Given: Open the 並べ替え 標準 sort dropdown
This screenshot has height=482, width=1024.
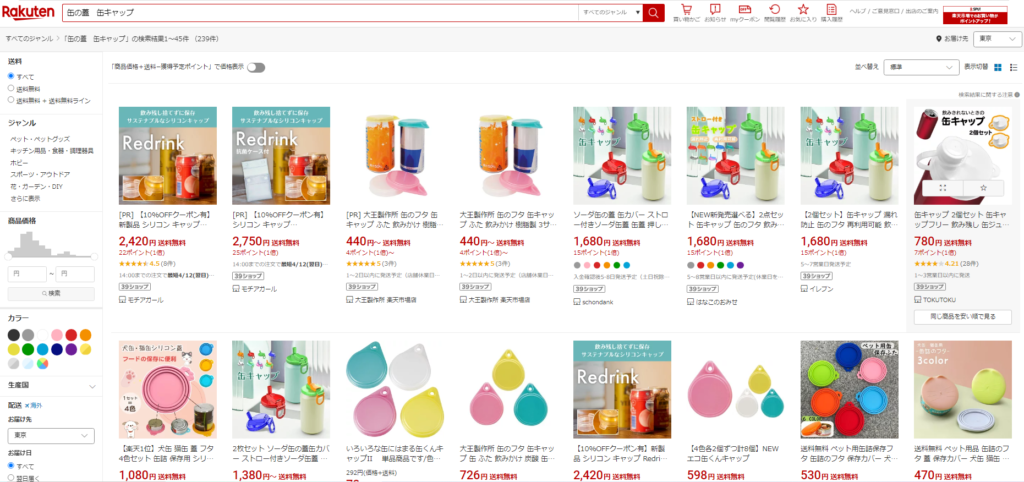Looking at the screenshot, I should 921,67.
